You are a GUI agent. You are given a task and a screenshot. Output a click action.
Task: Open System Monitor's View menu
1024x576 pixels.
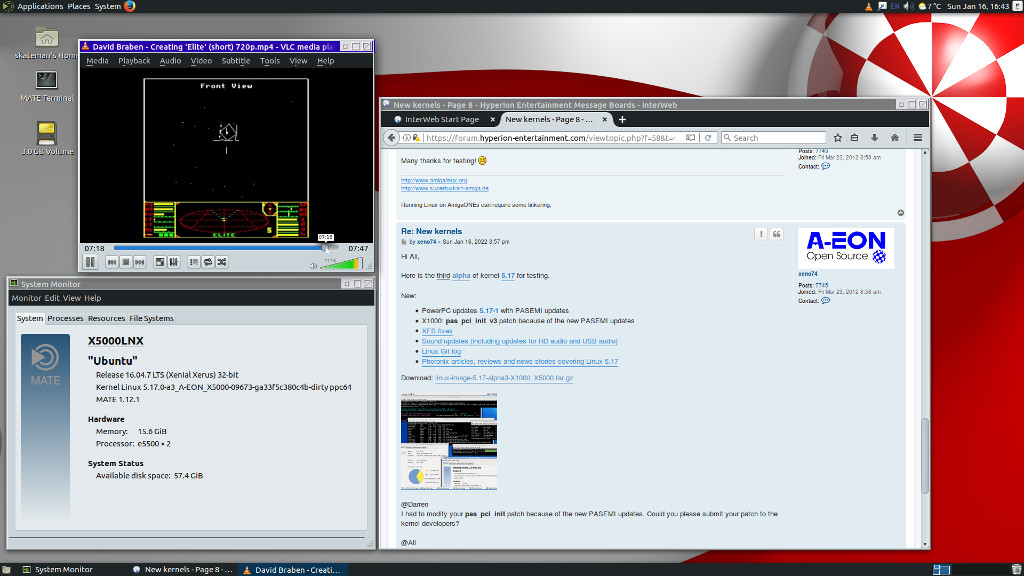(x=72, y=298)
